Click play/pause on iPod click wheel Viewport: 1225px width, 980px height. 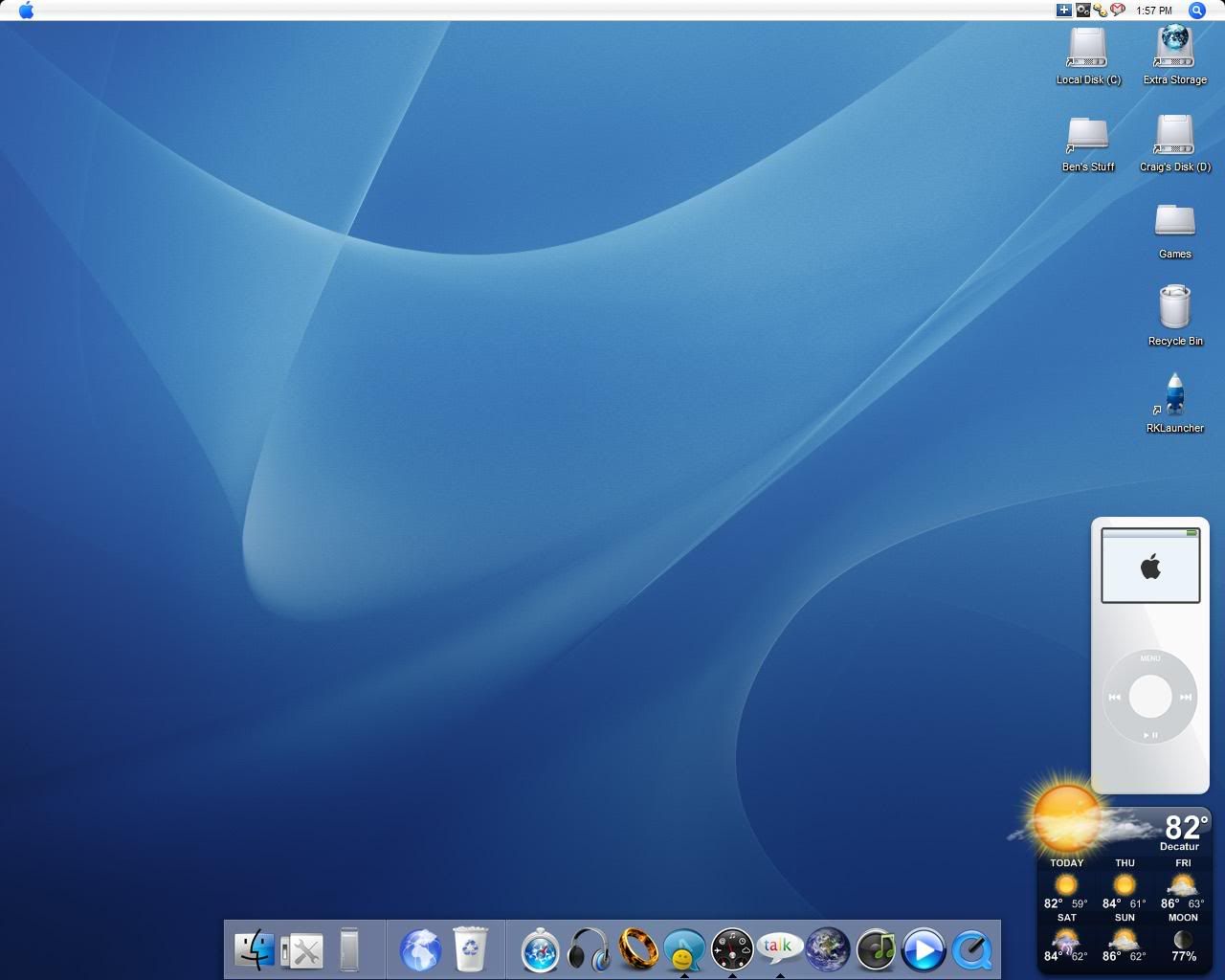(1150, 735)
